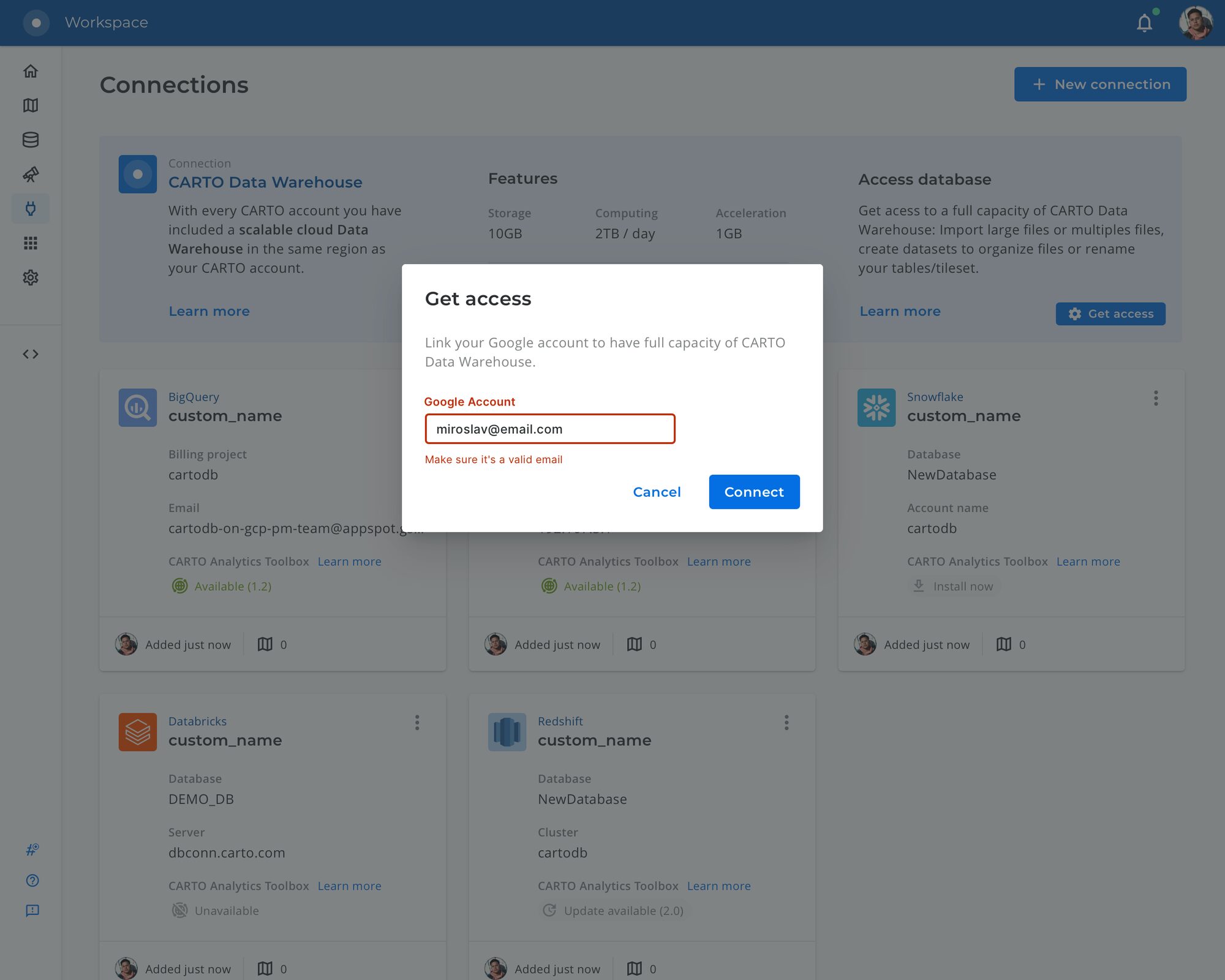The width and height of the screenshot is (1225, 980).
Task: Click the Redshift card map count icon
Action: coord(634,969)
